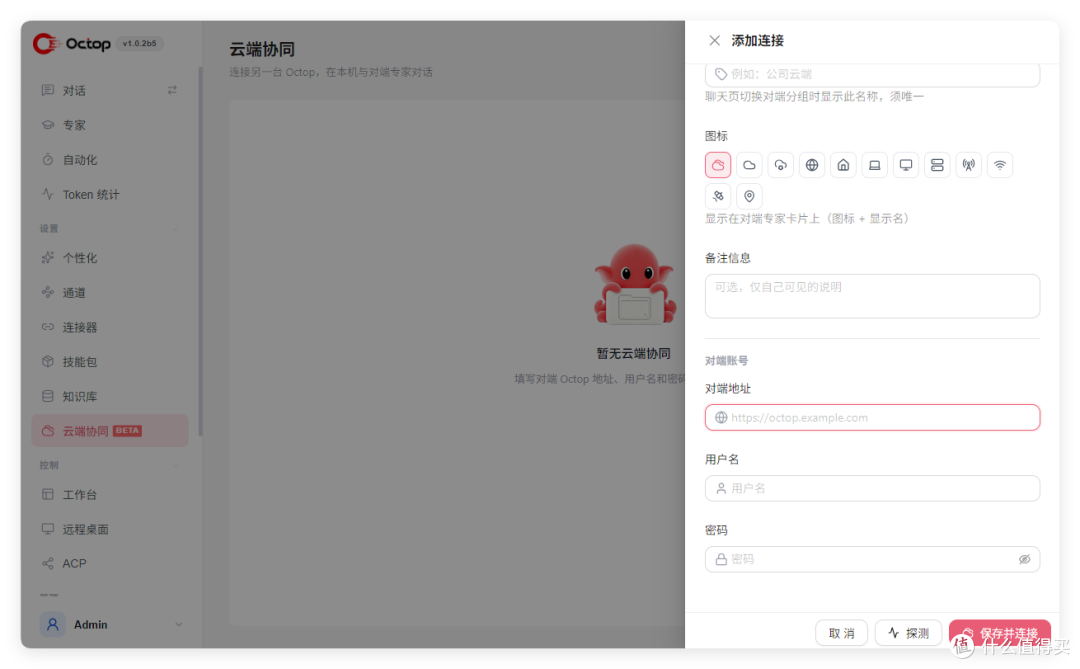
Task: Click the Admin avatar icon
Action: click(52, 625)
